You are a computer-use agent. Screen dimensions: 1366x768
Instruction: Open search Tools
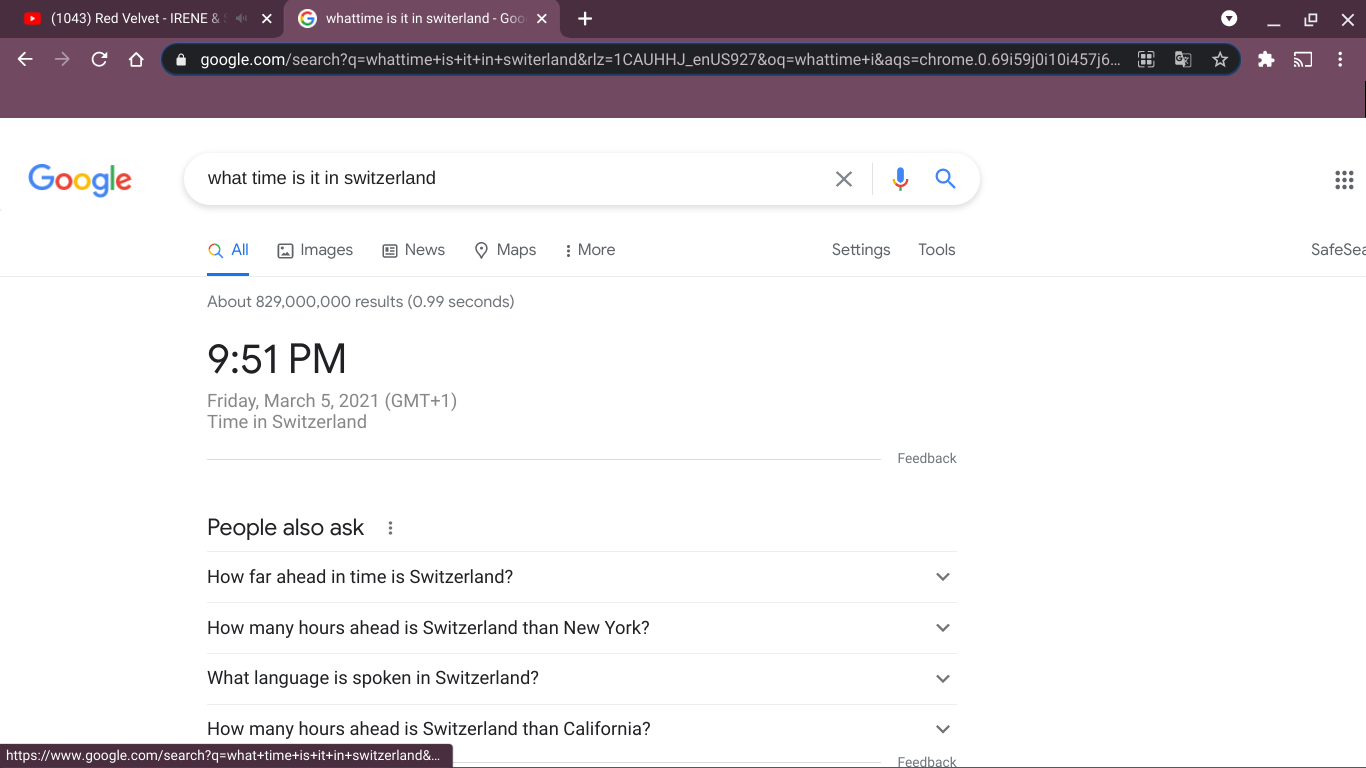click(x=937, y=250)
